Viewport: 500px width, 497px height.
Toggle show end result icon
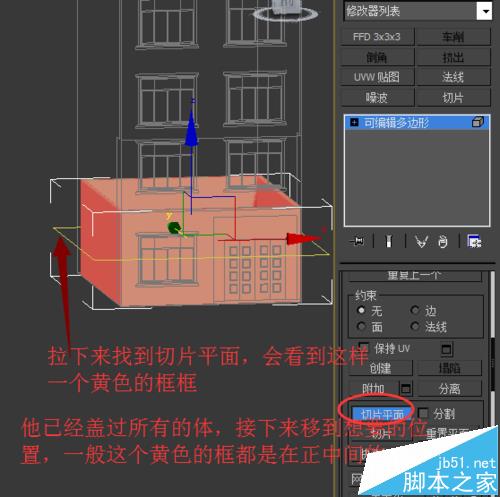pos(389,241)
